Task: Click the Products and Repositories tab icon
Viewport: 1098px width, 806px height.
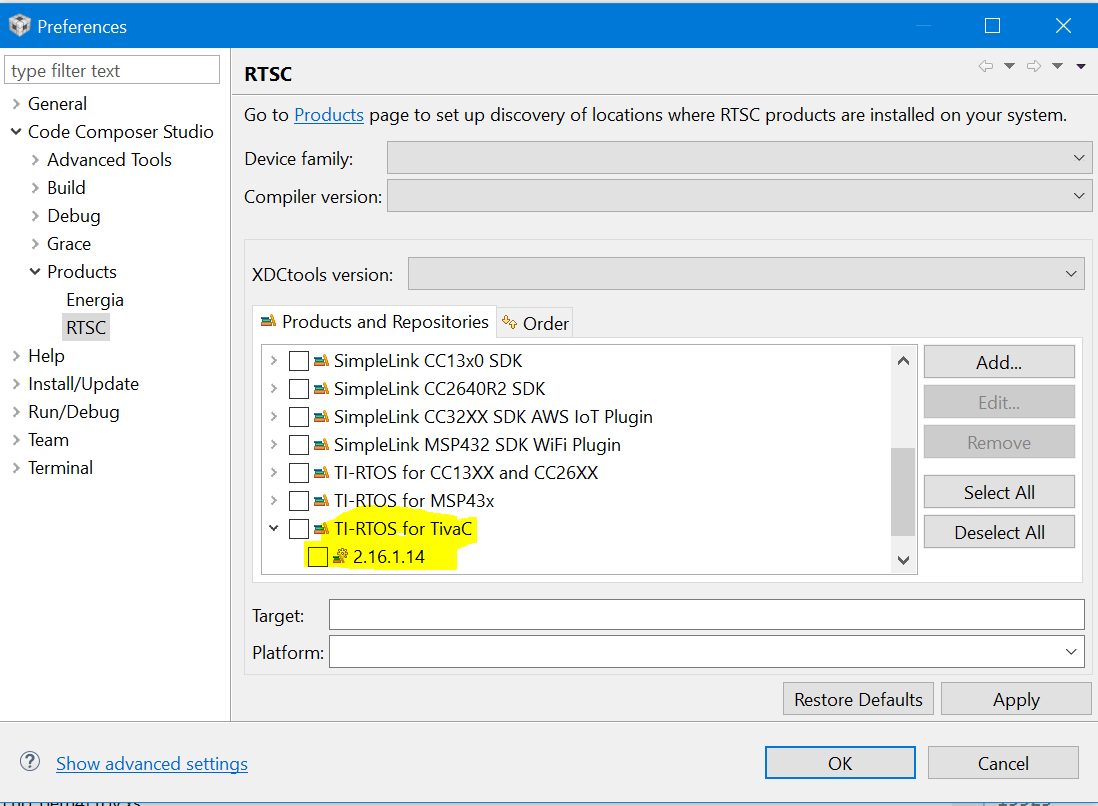Action: point(268,321)
